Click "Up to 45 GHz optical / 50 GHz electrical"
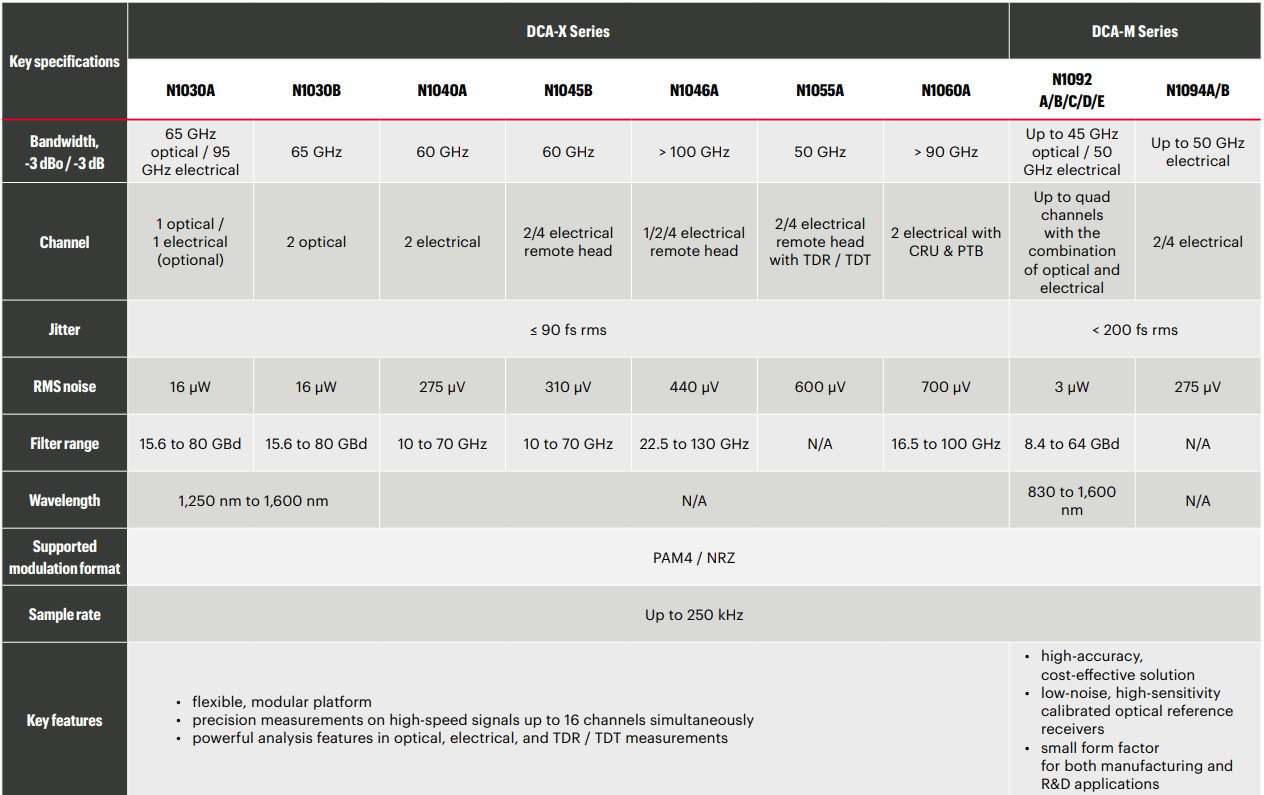The width and height of the screenshot is (1264, 795). [x=1072, y=152]
